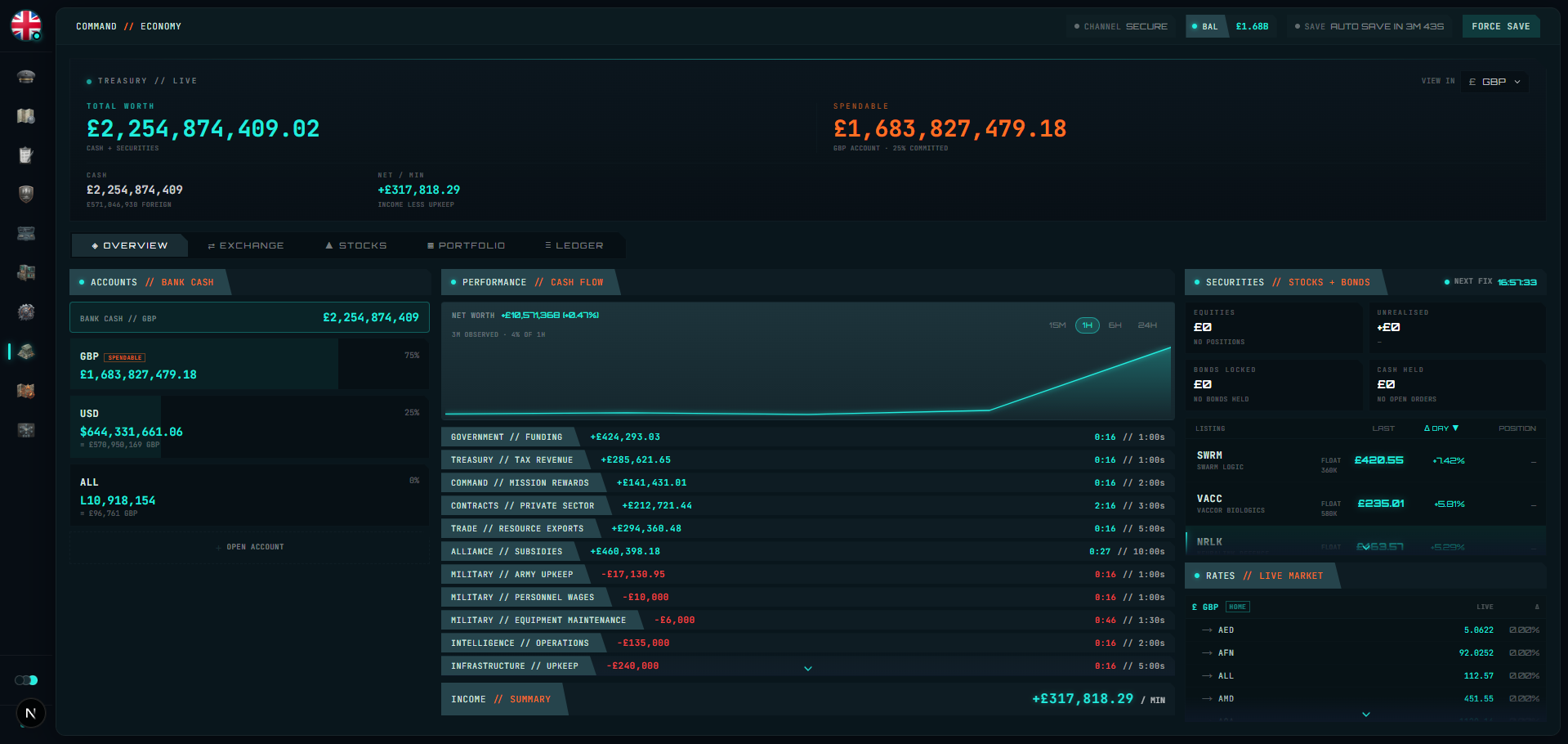This screenshot has width=1568, height=744.
Task: Click the BAL £1.68B balance chip
Action: point(1231,26)
